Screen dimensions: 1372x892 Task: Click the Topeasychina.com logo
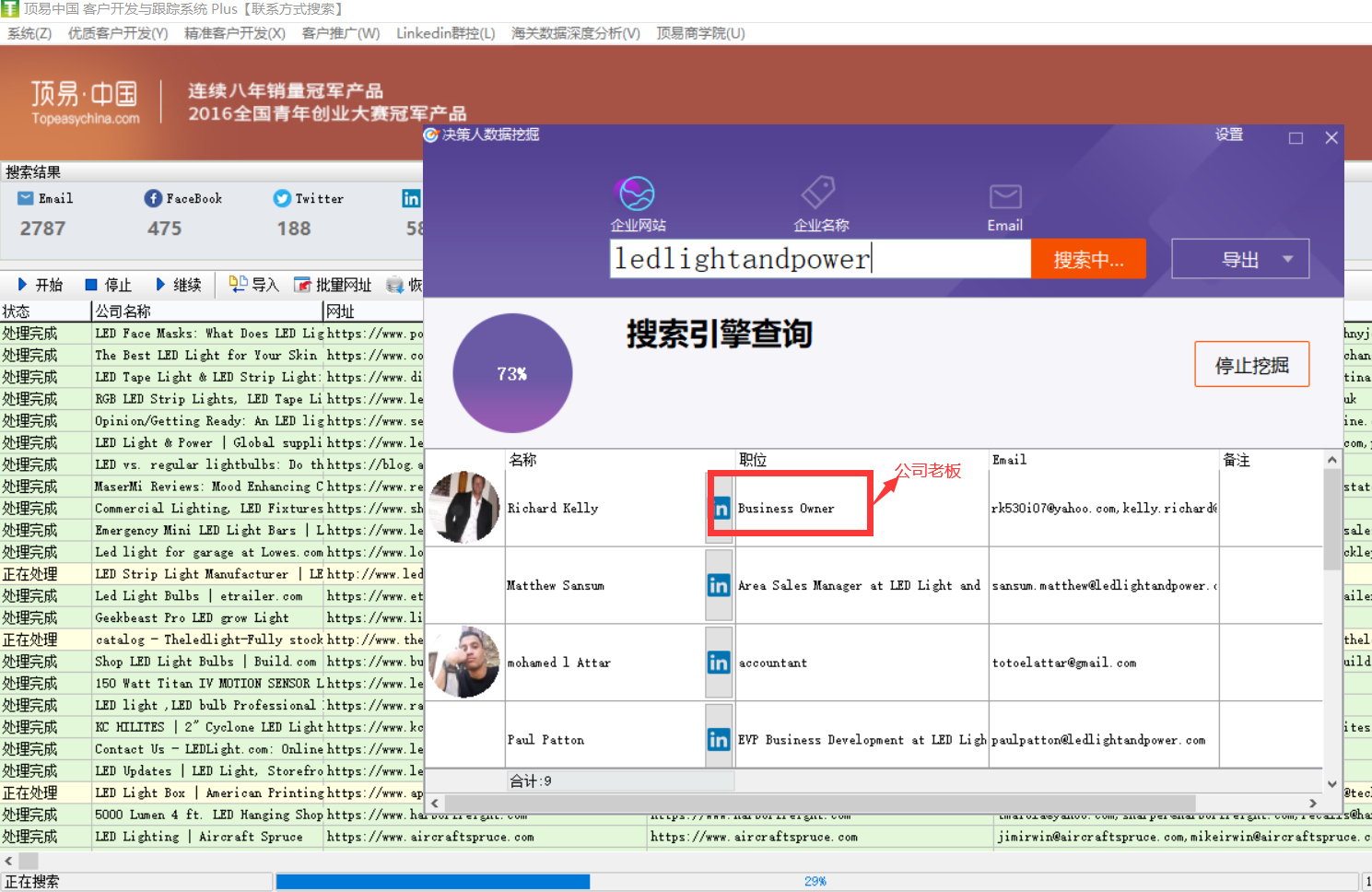click(85, 101)
